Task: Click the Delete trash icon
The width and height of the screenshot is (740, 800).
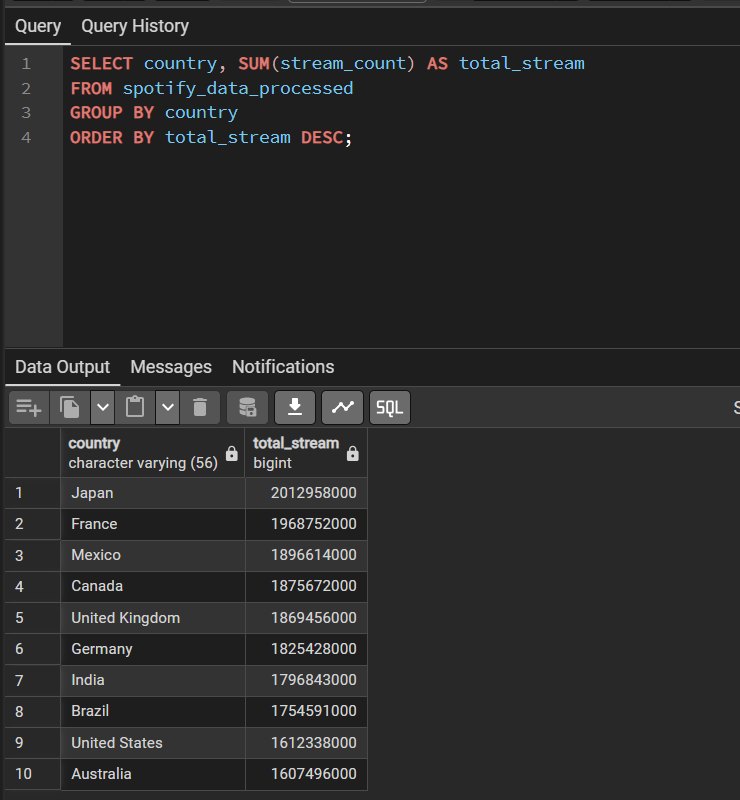Action: pos(200,407)
